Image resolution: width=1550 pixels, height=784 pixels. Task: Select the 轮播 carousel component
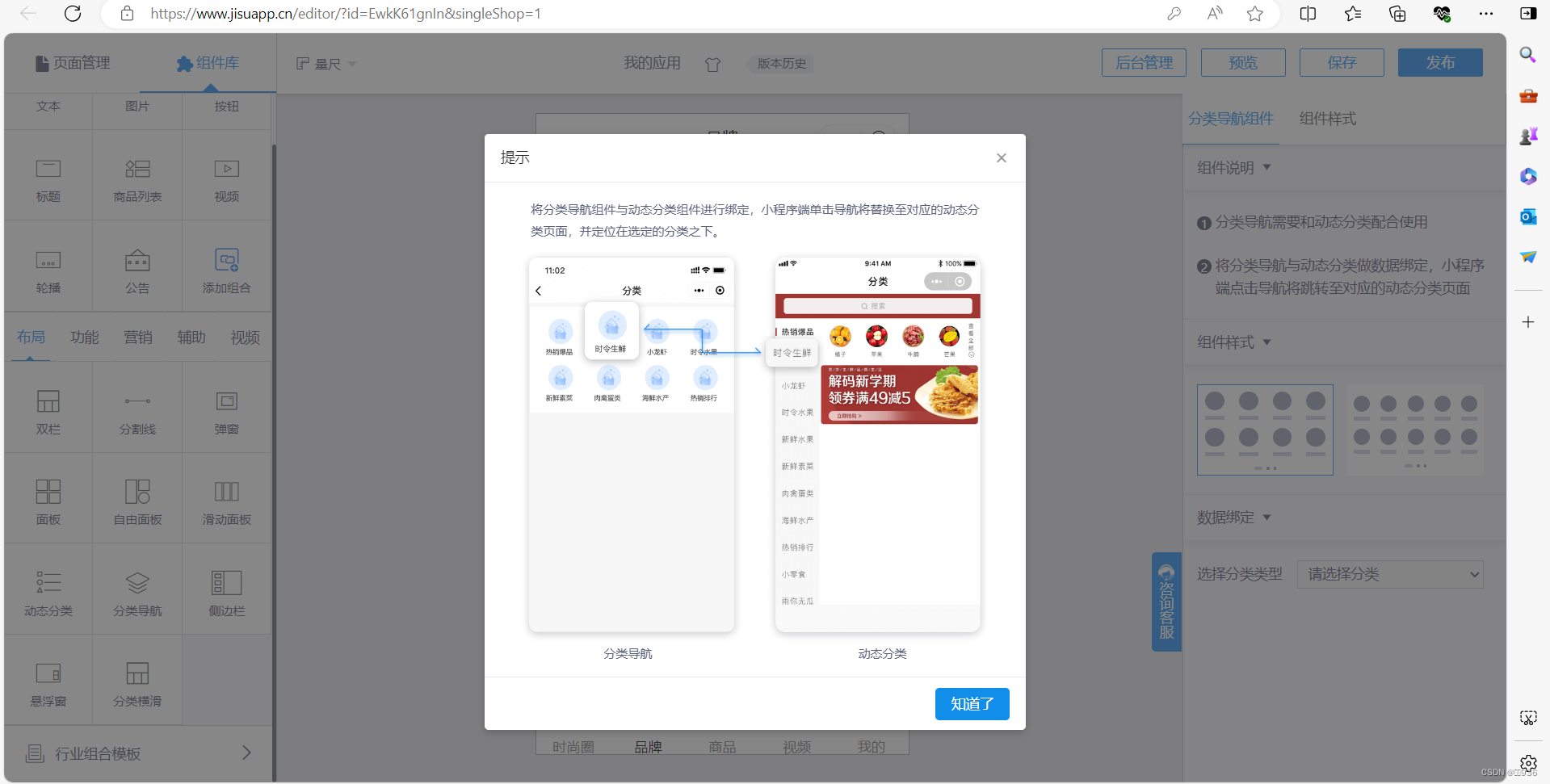tap(48, 266)
